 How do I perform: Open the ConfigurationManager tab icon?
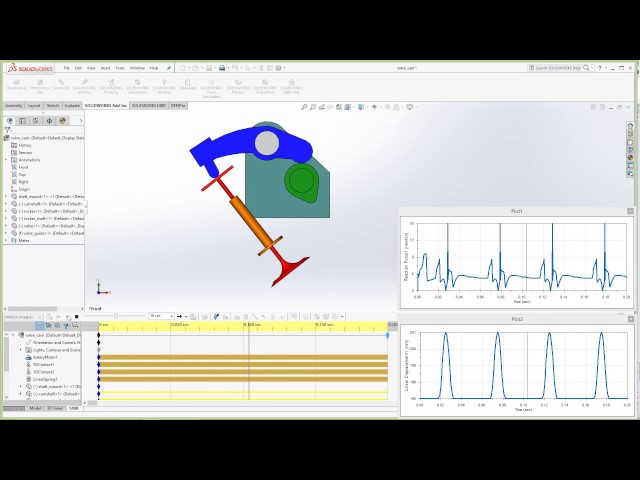(x=36, y=121)
